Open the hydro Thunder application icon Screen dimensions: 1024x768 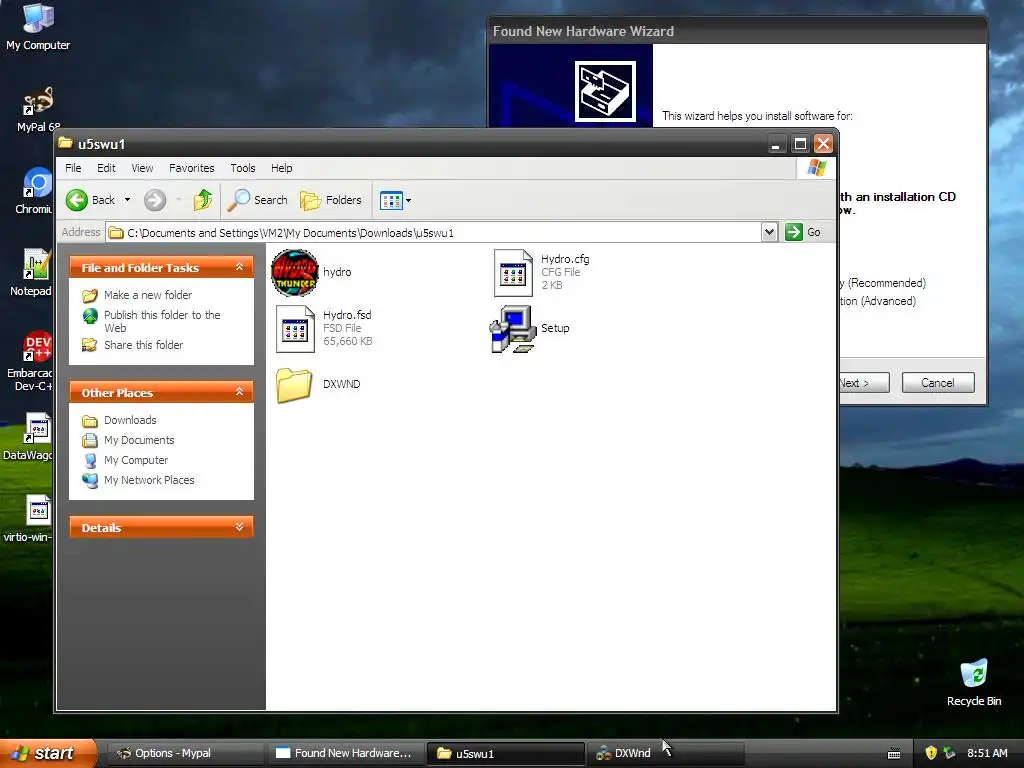295,272
